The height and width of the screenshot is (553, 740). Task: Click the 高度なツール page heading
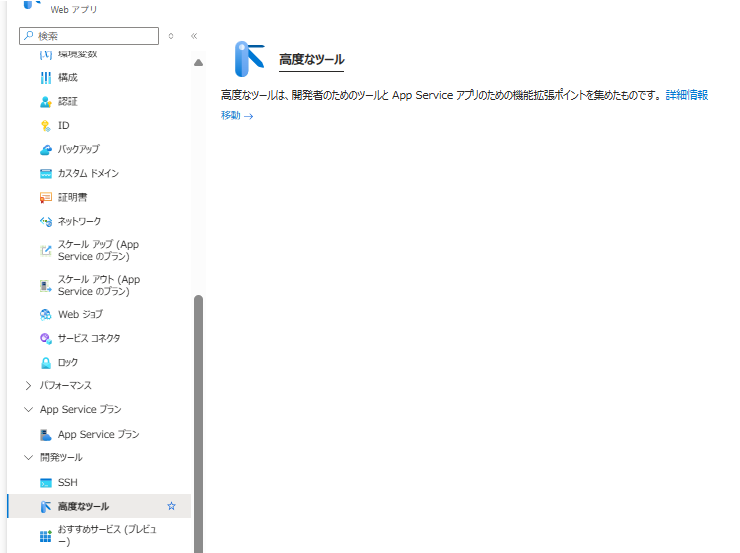[311, 60]
